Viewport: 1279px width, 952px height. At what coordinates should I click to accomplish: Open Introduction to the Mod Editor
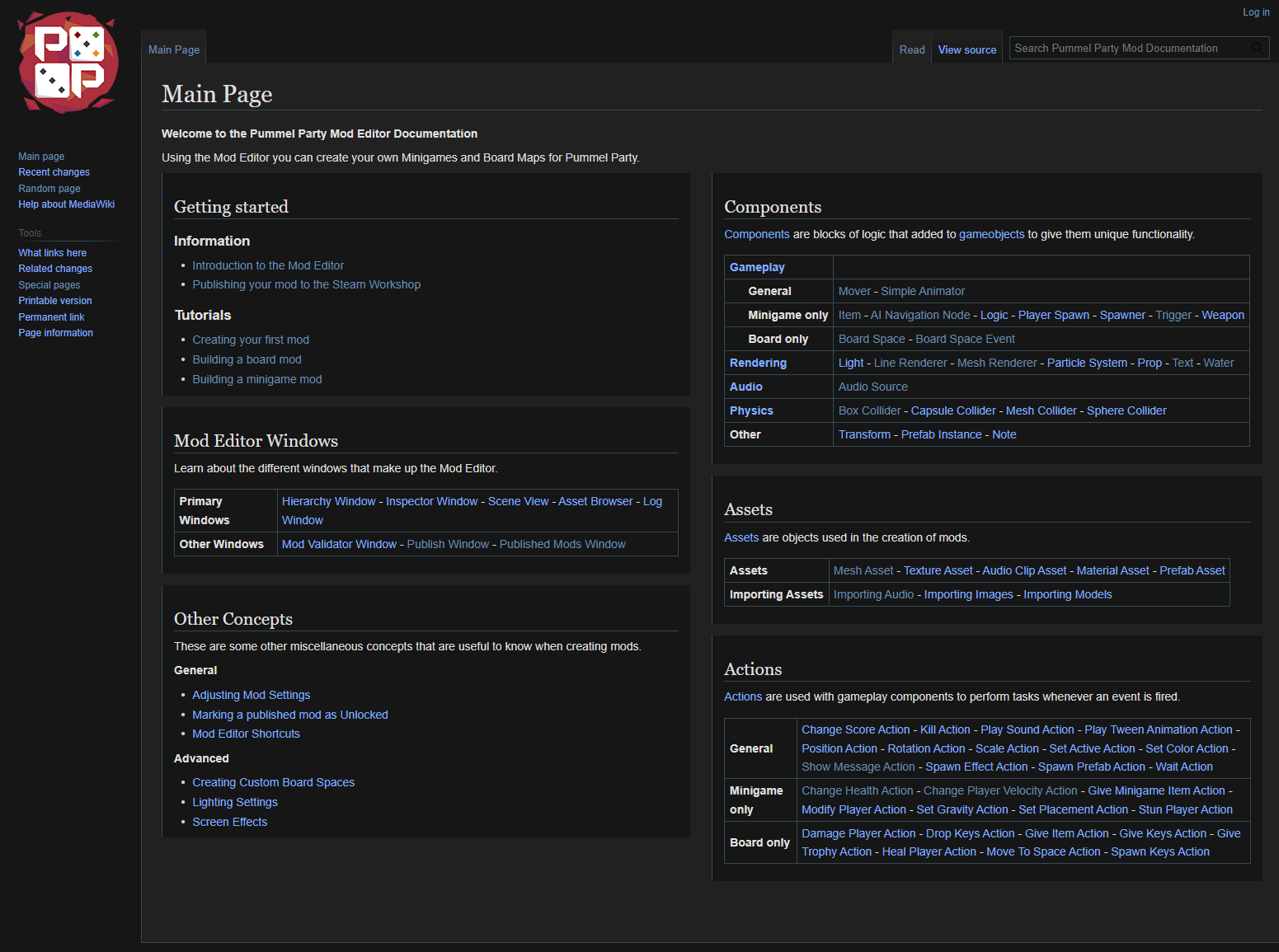(268, 265)
